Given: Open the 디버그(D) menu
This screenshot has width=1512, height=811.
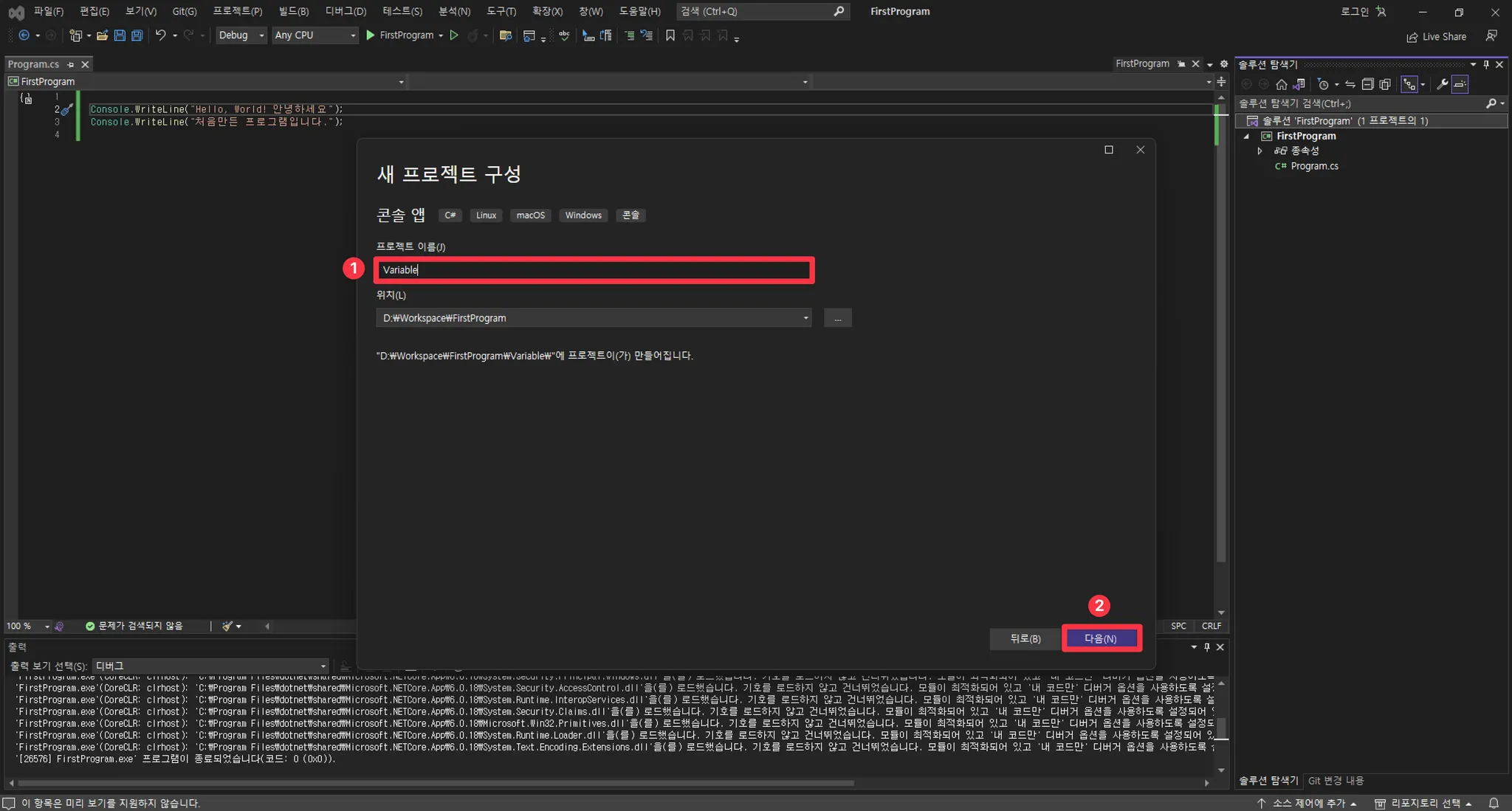Looking at the screenshot, I should [346, 11].
